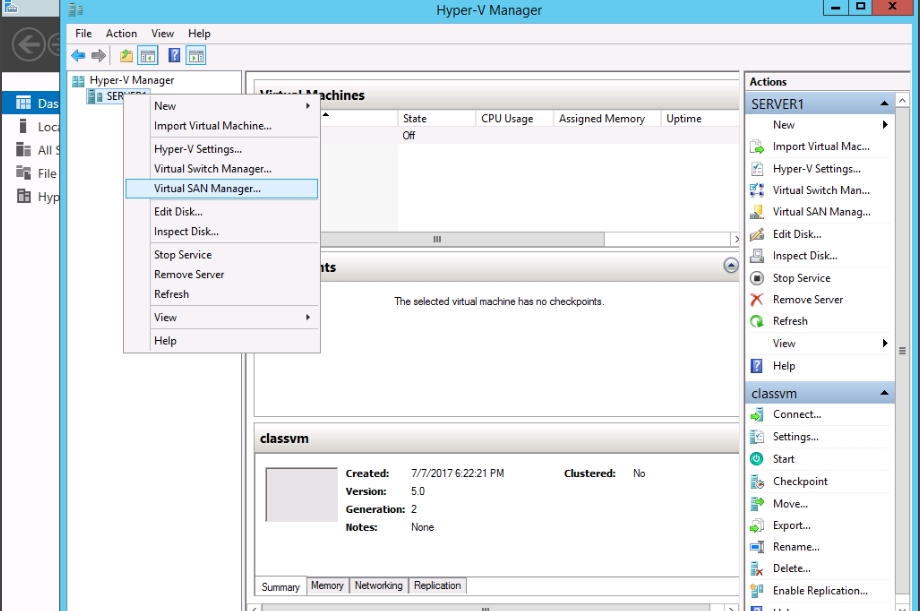Select Virtual SAN Manager in context menu

pyautogui.click(x=222, y=188)
